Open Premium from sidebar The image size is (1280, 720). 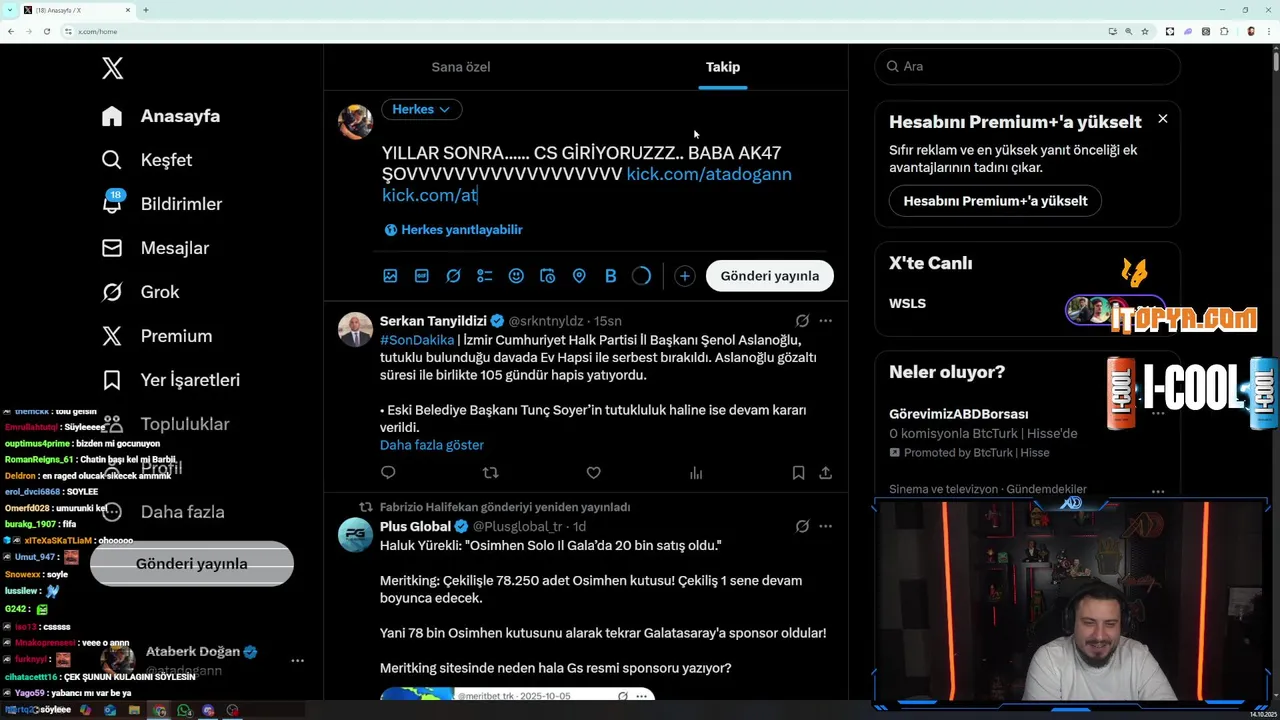(157, 336)
